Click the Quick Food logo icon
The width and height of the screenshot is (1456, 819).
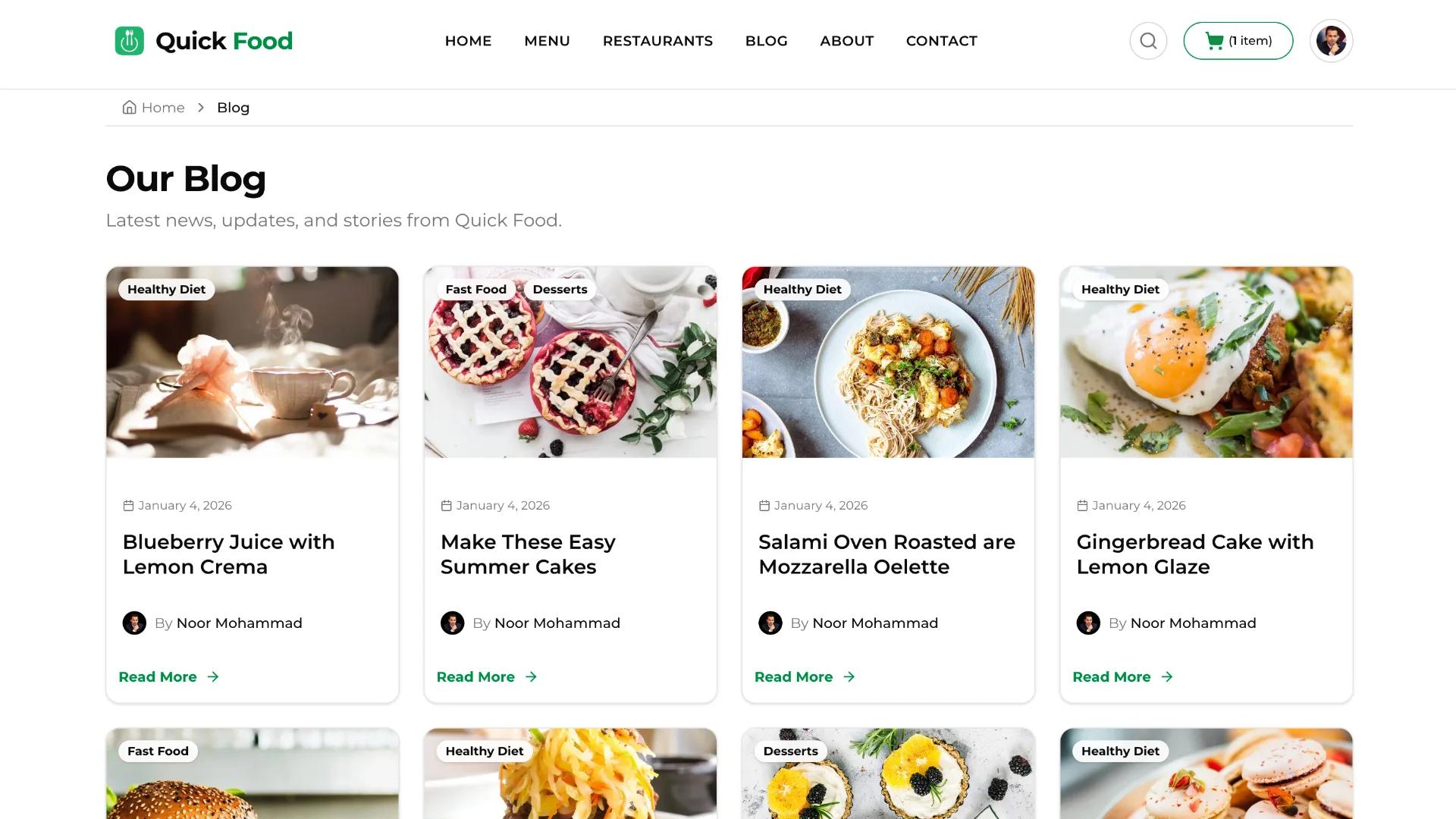128,40
